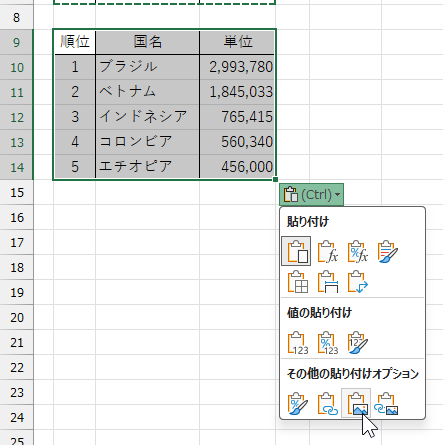Click the cell with 1,845,033
Screen dimensions: 443x445
pyautogui.click(x=237, y=92)
